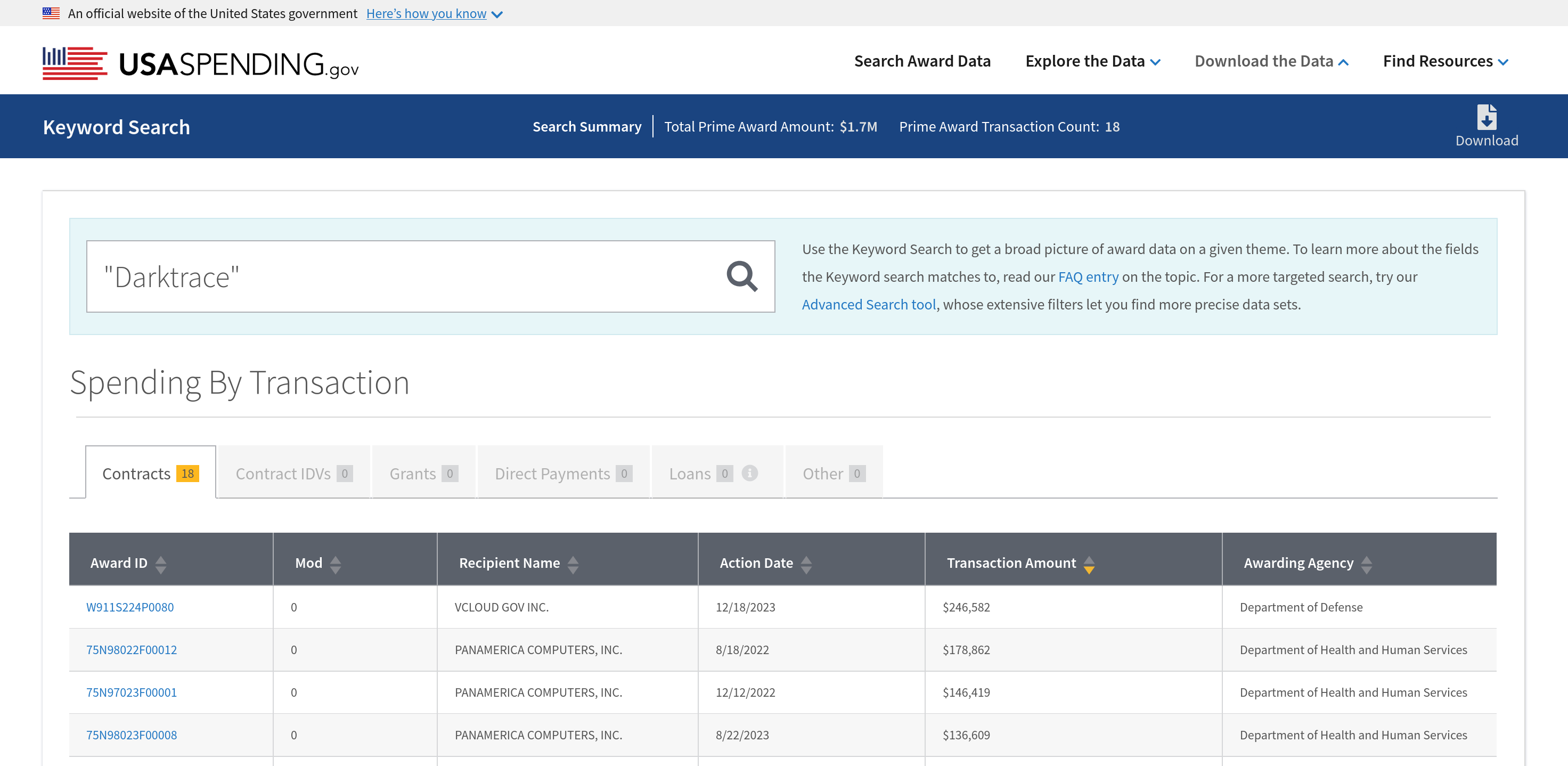Click the US flag icon in banner
This screenshot has width=1568, height=766.
(51, 13)
